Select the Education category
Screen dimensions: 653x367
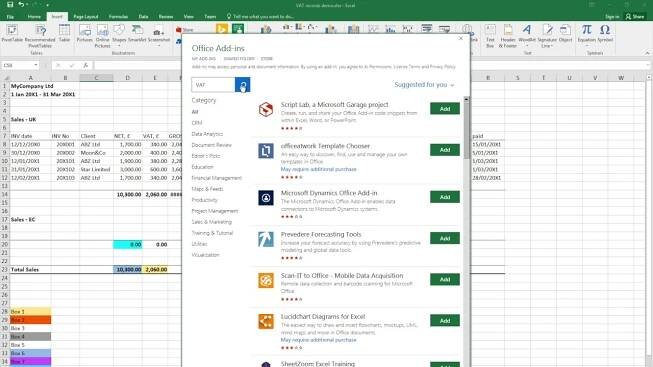pos(202,167)
